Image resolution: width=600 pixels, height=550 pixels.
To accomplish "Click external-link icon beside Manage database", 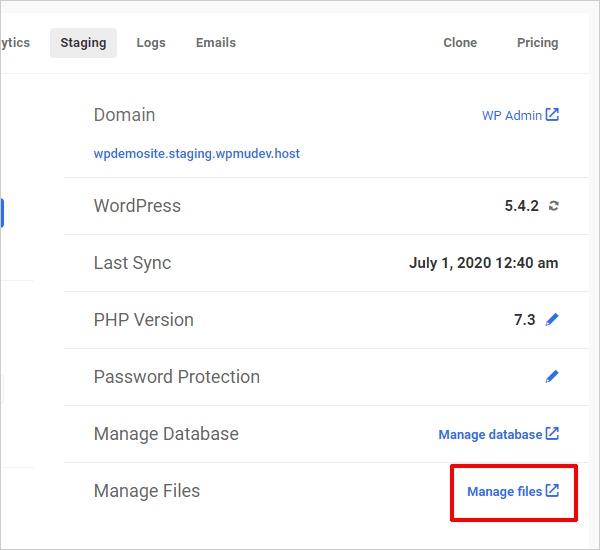I will [552, 433].
